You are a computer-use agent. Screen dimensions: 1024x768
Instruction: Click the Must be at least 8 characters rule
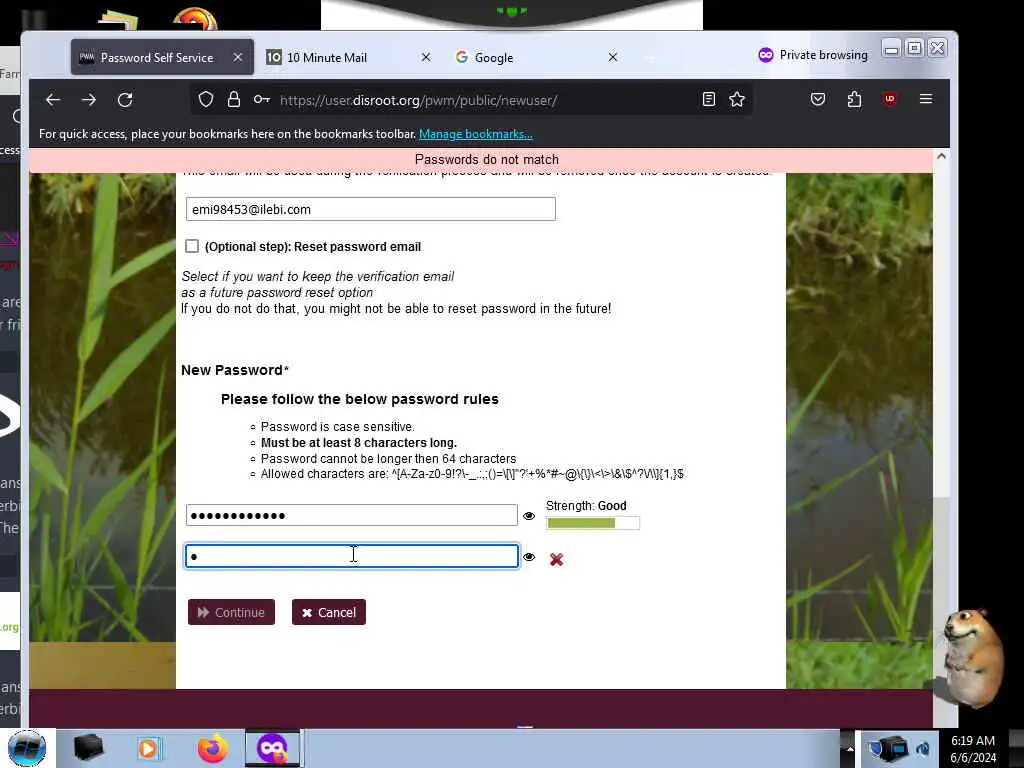(359, 443)
